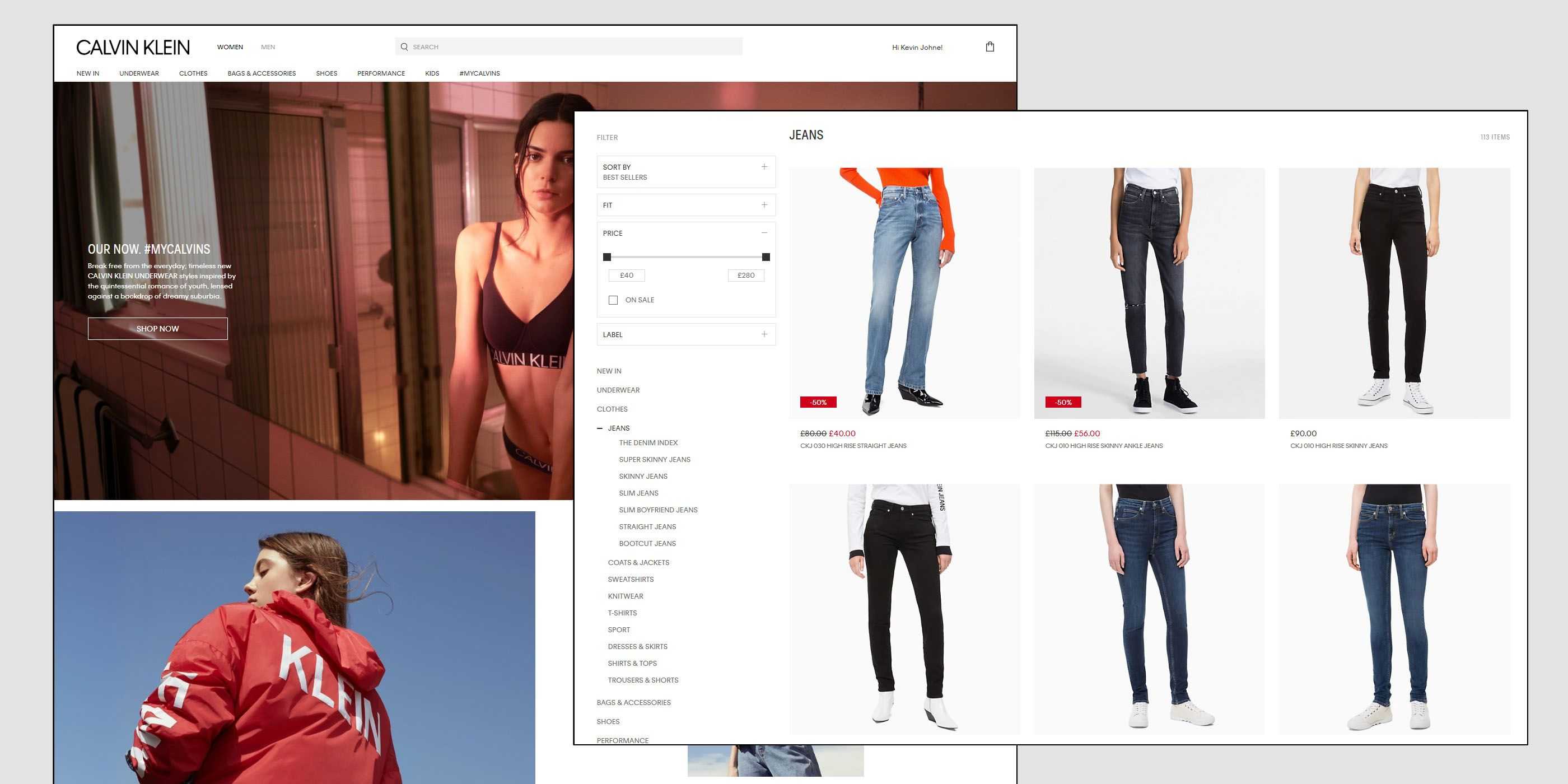This screenshot has height=784, width=1568.
Task: Open the £90.00 black skinny jeans image
Action: click(x=1394, y=293)
